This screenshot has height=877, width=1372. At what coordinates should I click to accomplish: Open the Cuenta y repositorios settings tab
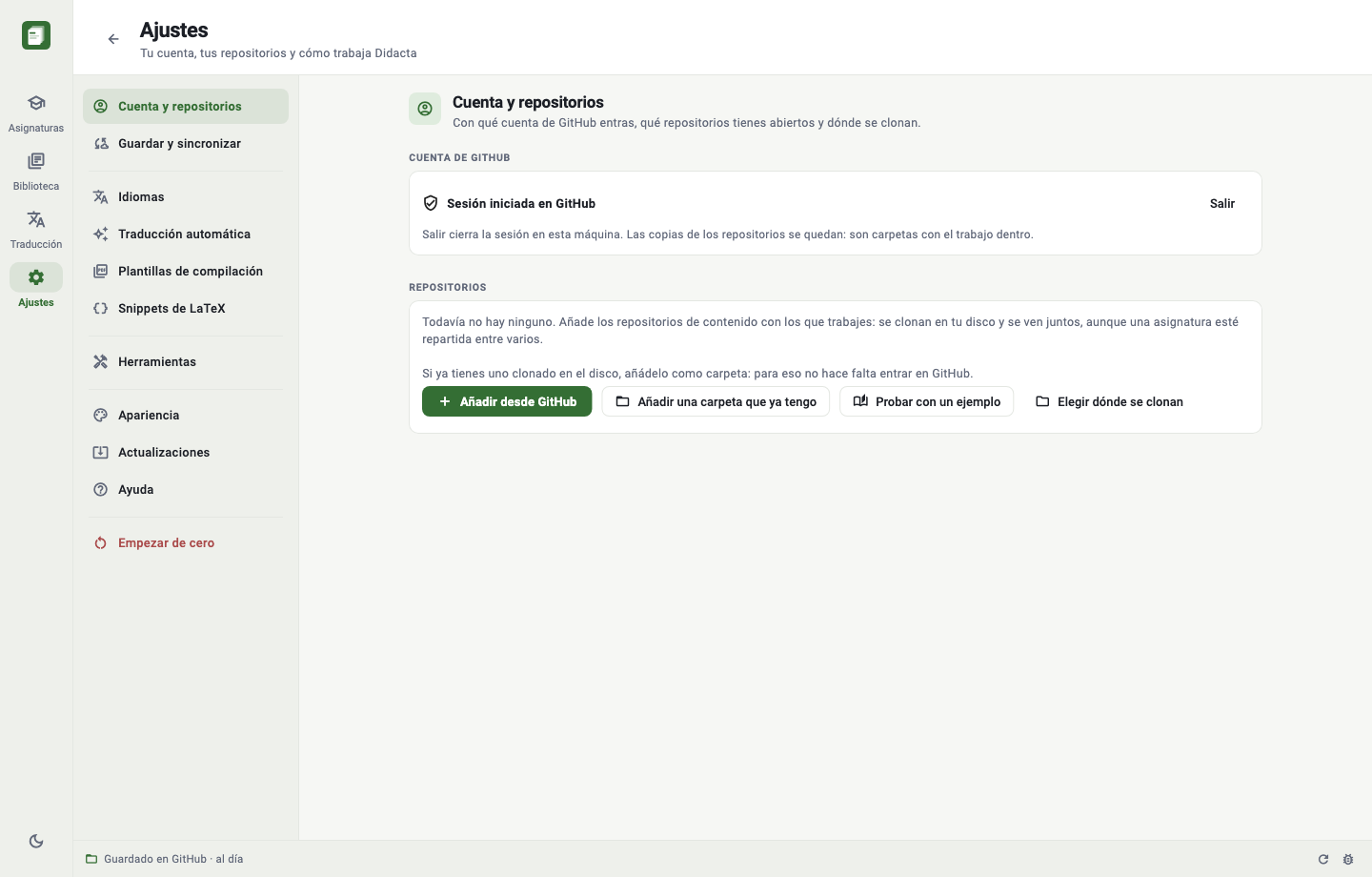[186, 106]
